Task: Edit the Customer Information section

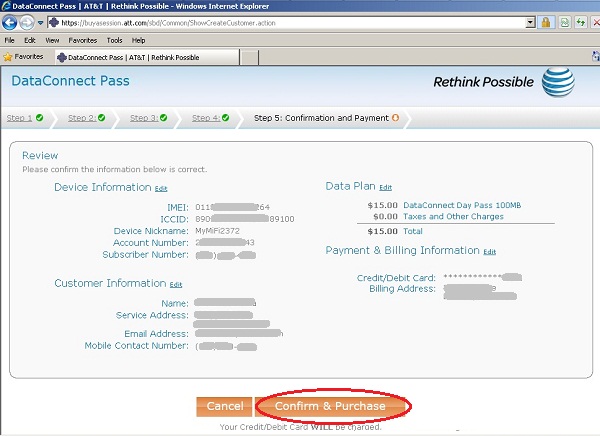Action: tap(176, 284)
